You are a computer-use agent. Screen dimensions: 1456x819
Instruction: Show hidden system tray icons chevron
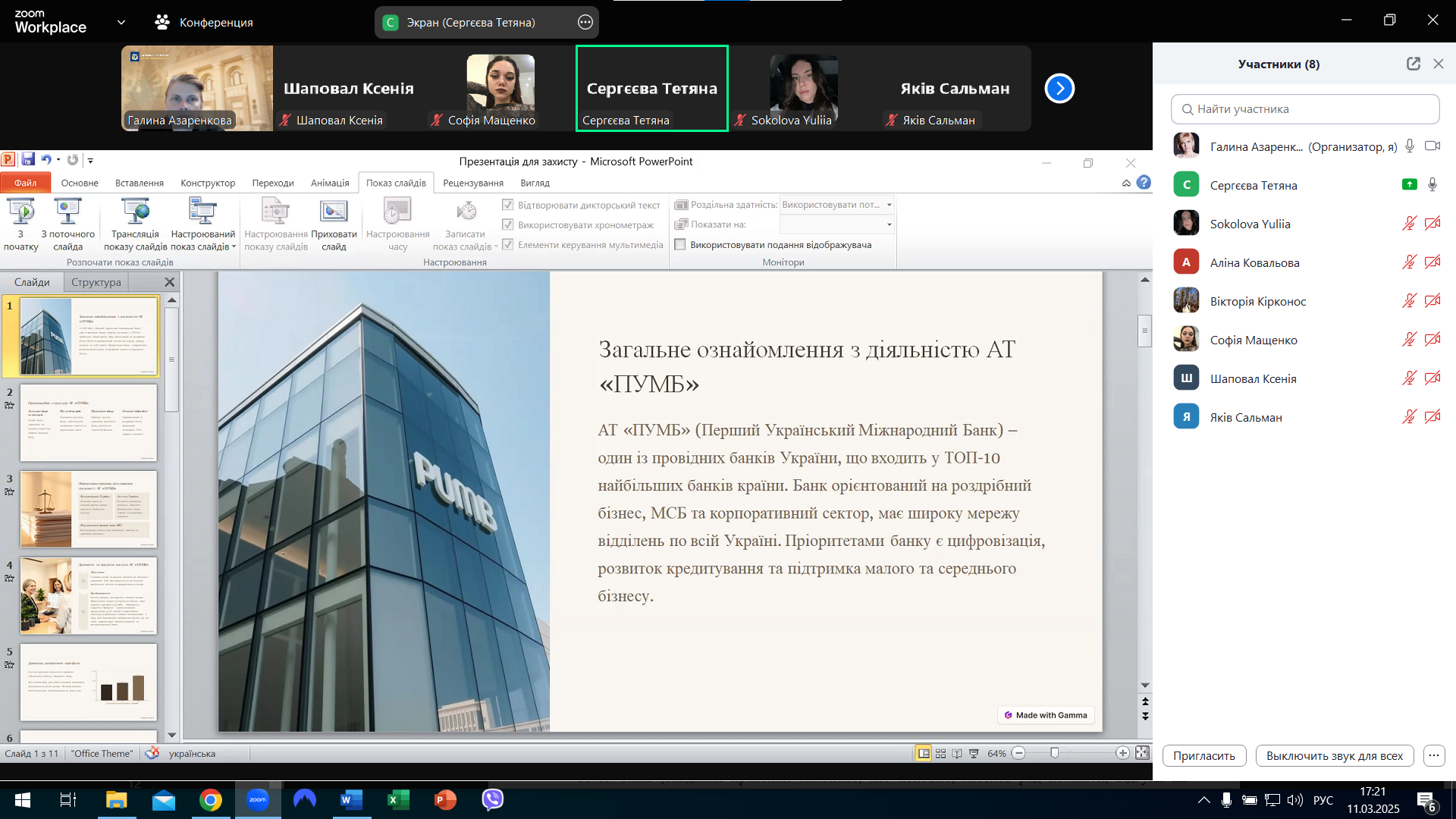1203,800
